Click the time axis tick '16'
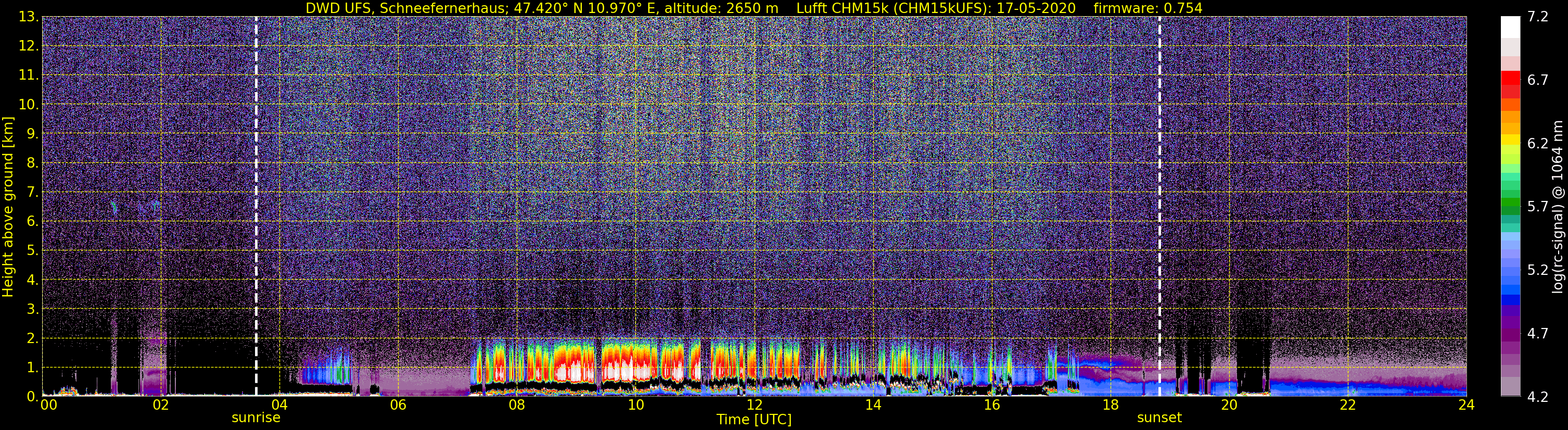Image resolution: width=1568 pixels, height=430 pixels. point(991,405)
